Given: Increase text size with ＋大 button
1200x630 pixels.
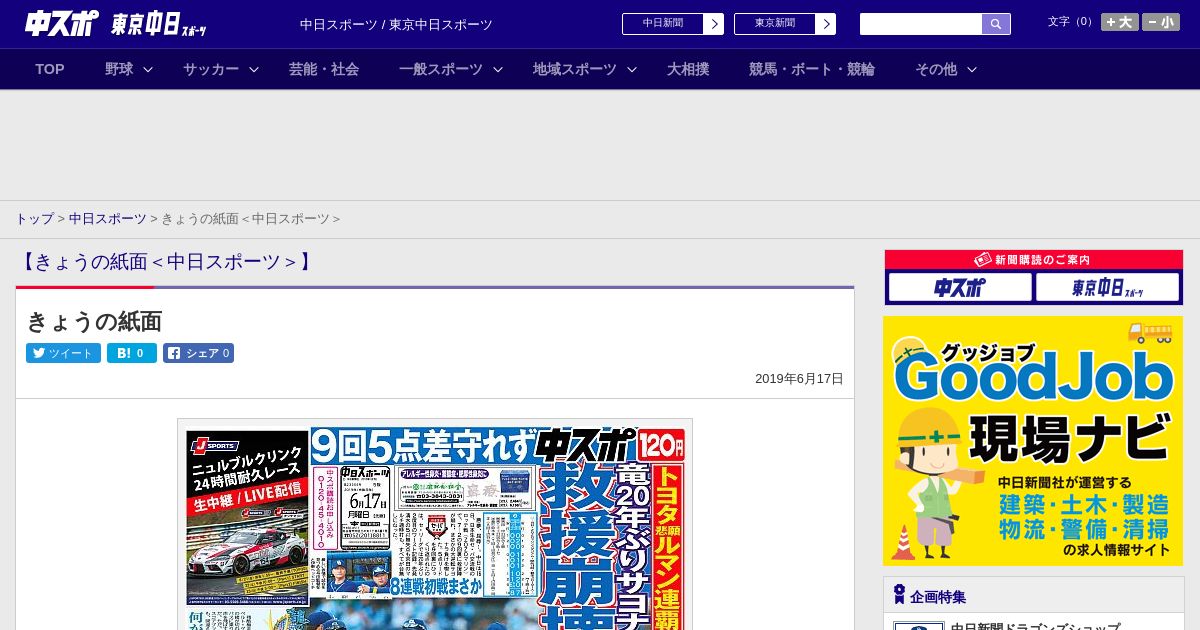Looking at the screenshot, I should (1120, 22).
